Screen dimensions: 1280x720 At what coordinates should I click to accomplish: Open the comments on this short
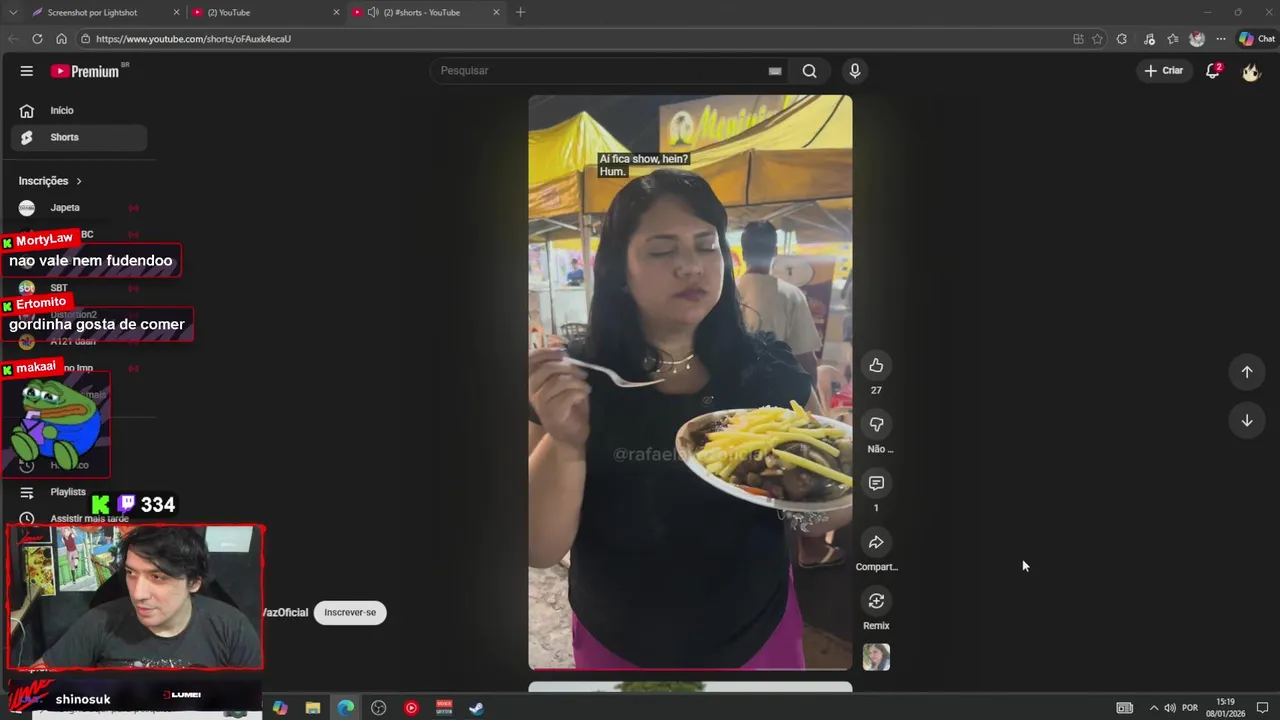coord(876,483)
